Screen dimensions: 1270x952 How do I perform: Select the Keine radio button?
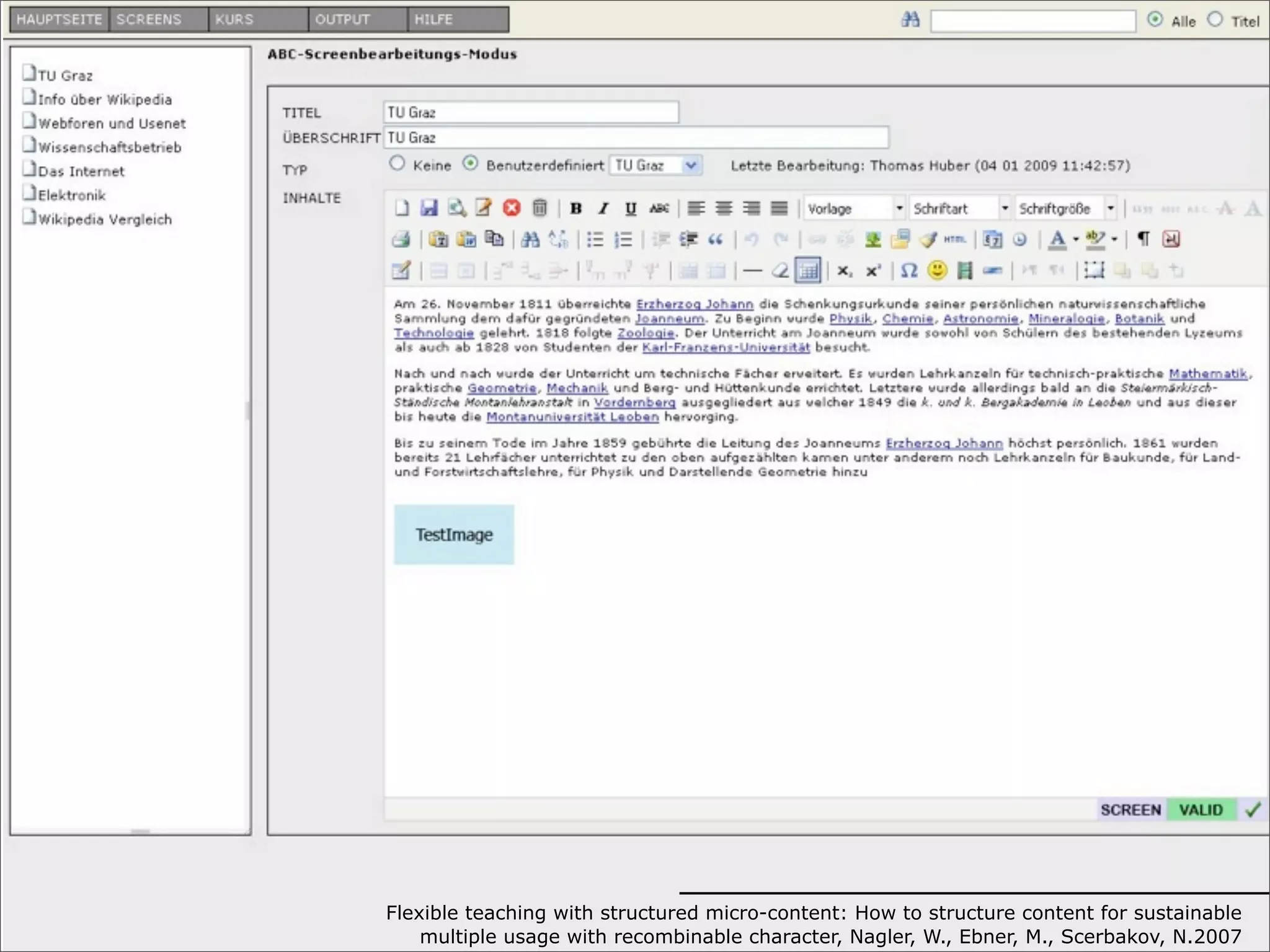click(397, 164)
